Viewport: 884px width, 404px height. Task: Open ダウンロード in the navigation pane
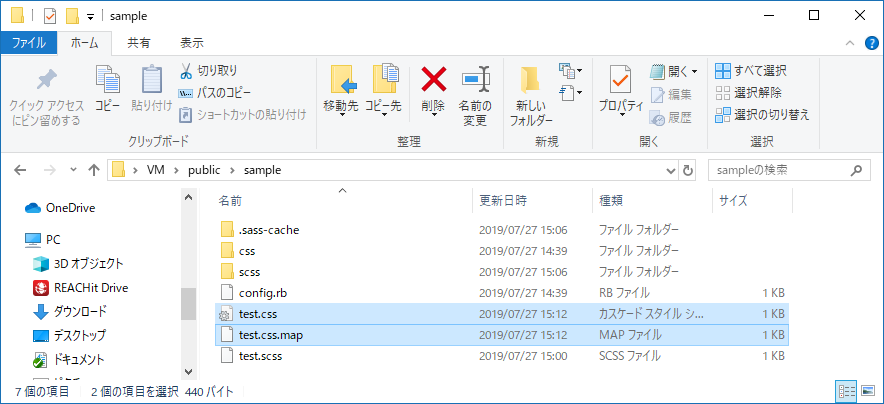[70, 311]
